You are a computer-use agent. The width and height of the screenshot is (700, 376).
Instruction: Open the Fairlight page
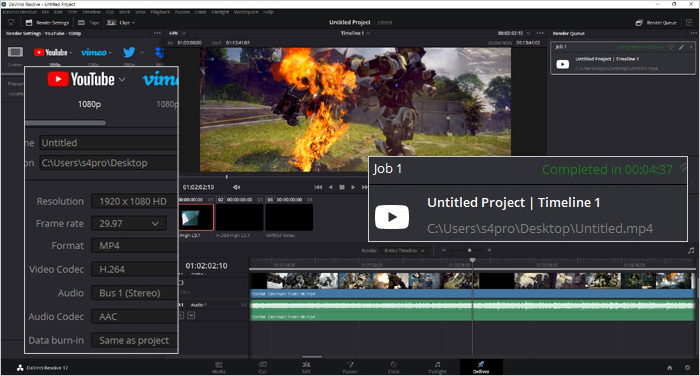(438, 367)
